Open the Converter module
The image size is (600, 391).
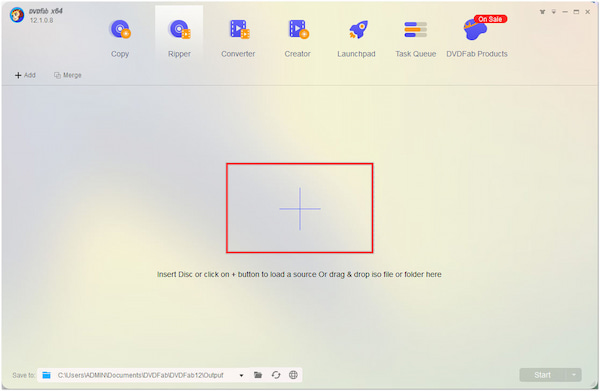(238, 38)
